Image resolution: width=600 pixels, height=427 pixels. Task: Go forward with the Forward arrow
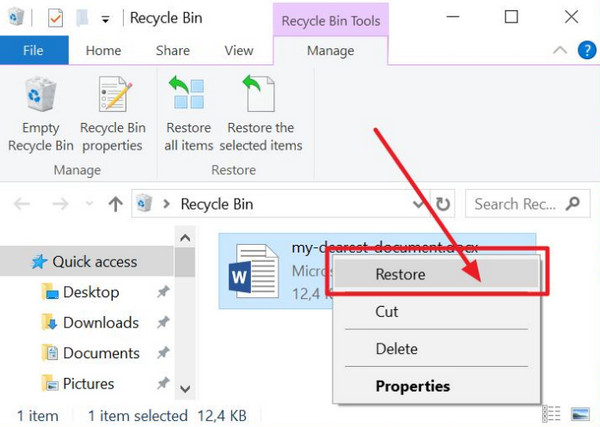coord(60,204)
